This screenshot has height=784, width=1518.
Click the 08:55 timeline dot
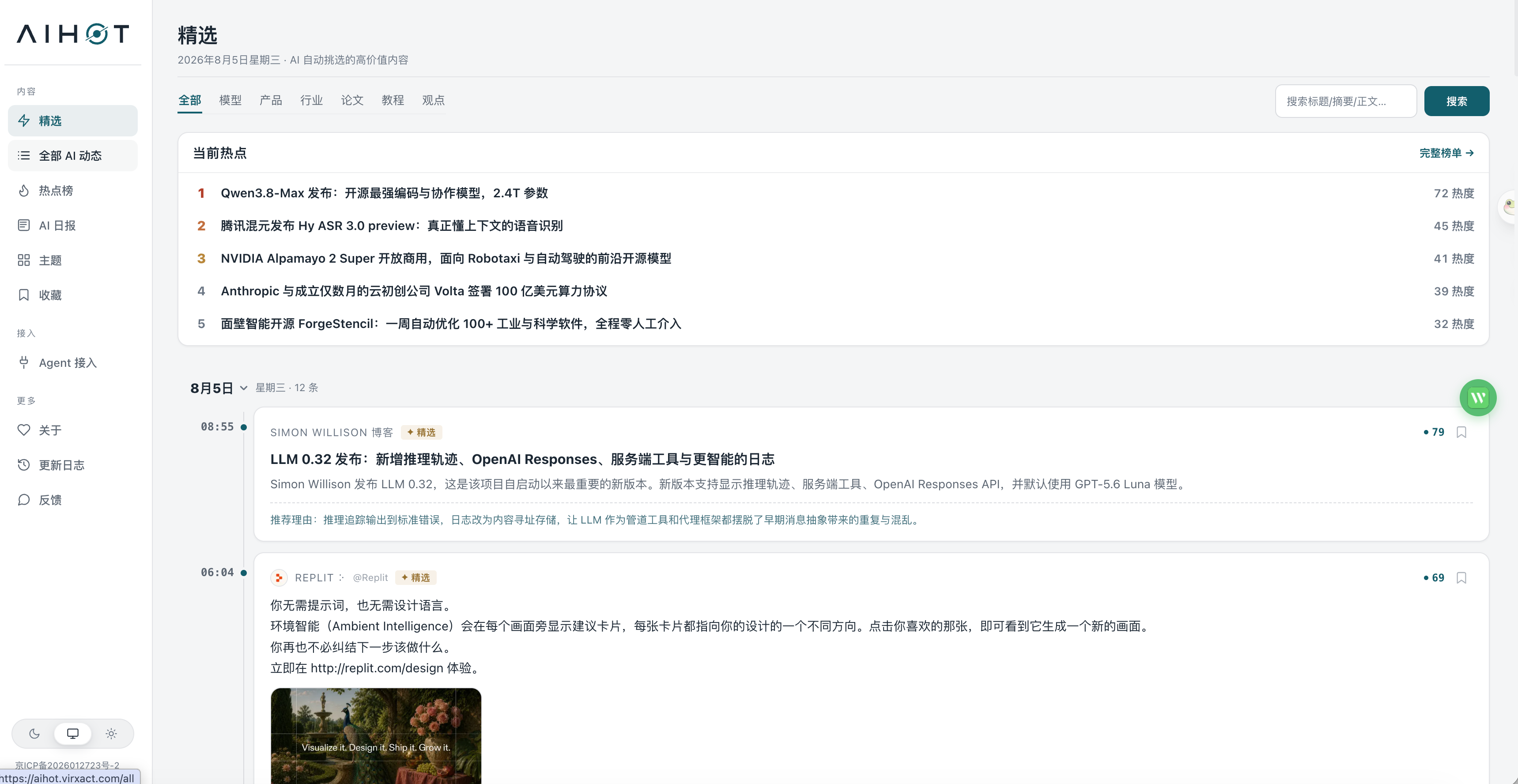(243, 427)
